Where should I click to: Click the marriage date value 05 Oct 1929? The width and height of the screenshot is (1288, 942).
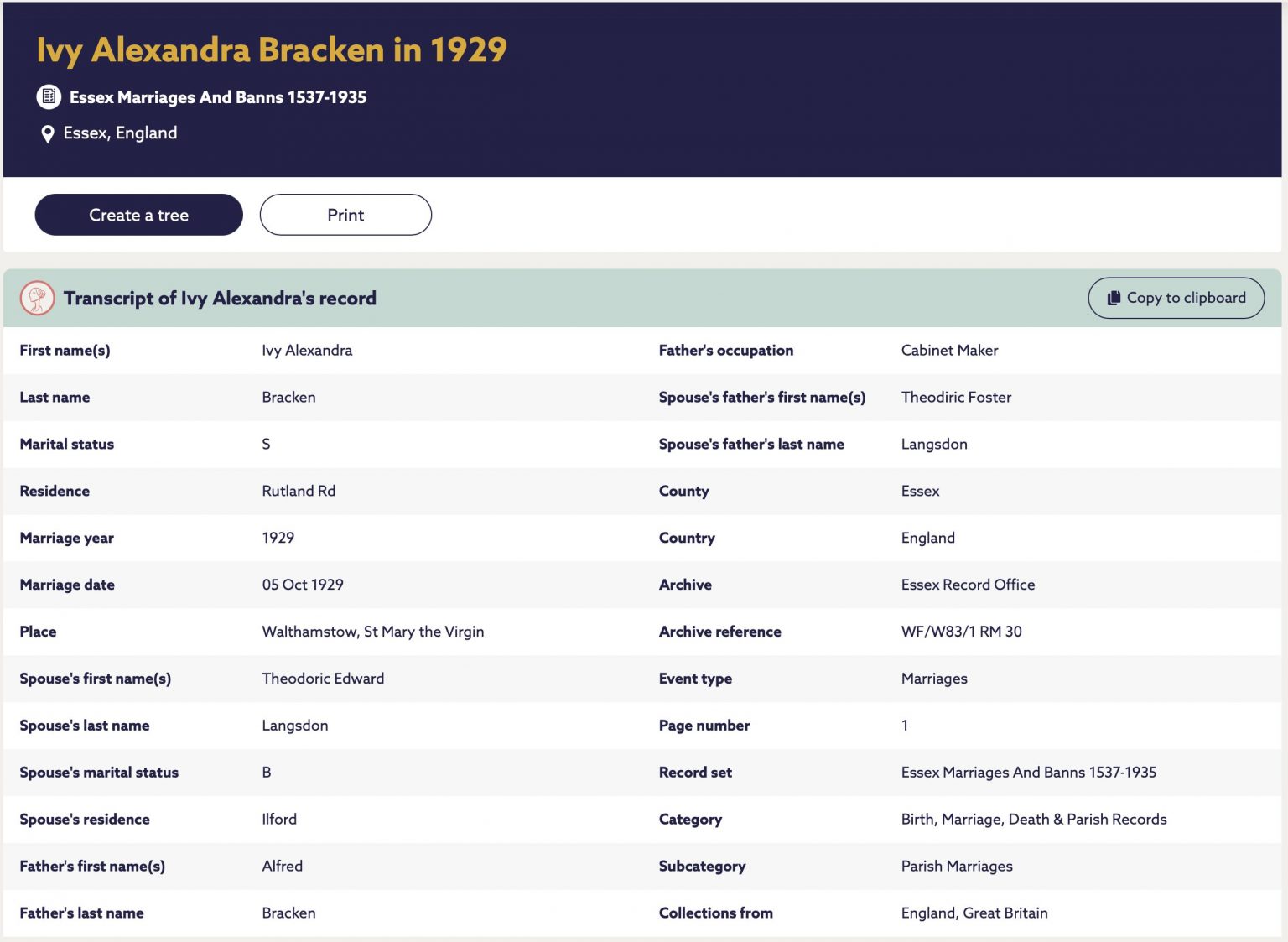pos(303,585)
